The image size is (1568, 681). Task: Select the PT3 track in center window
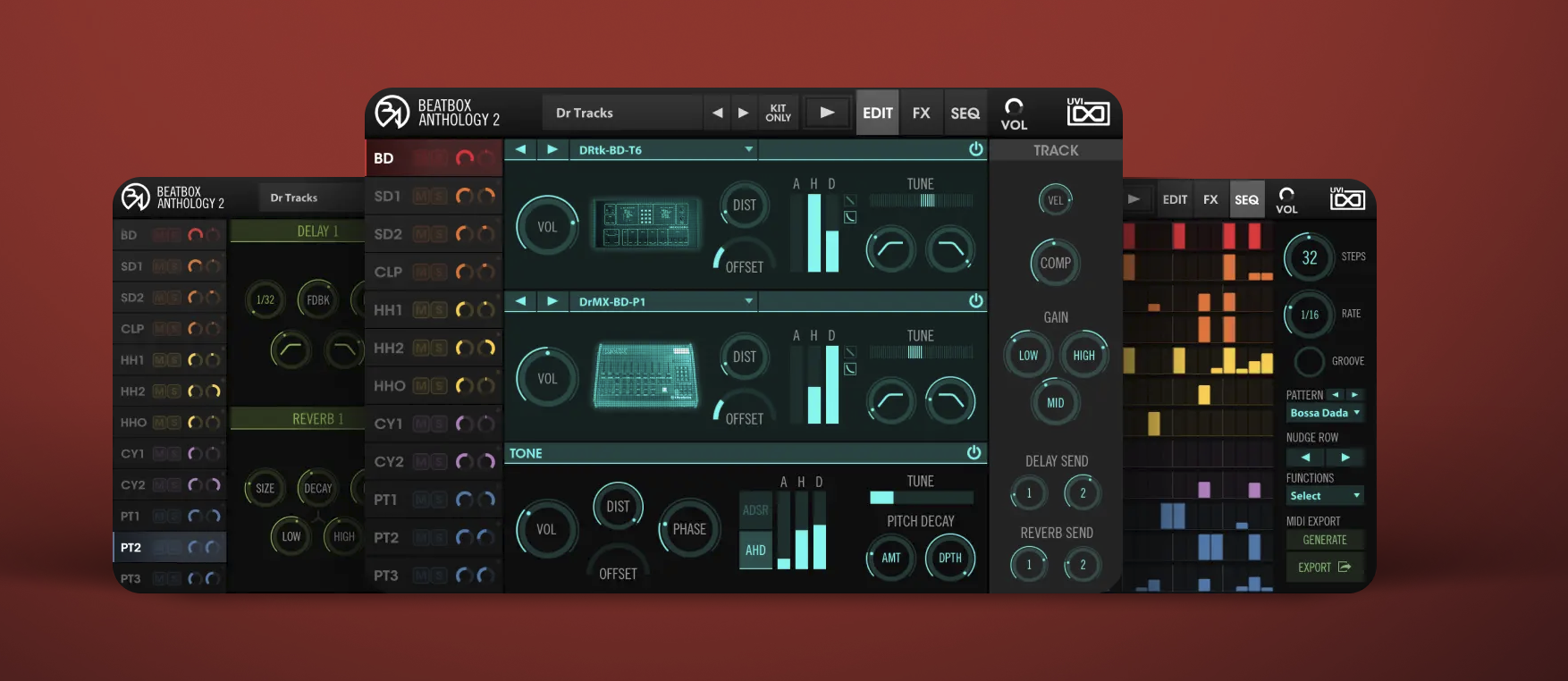(x=434, y=575)
